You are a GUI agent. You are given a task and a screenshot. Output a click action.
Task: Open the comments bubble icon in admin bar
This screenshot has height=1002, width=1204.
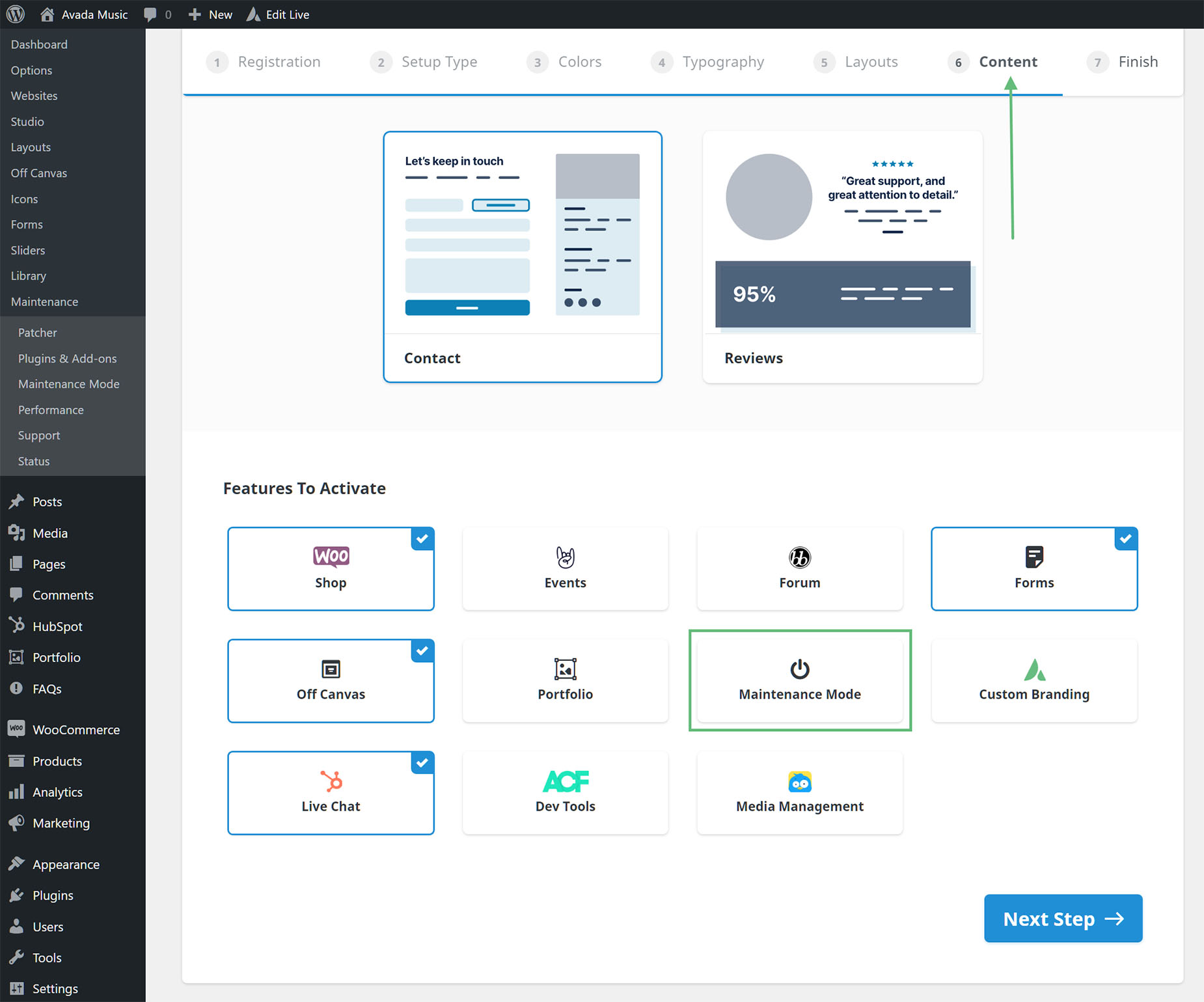(x=150, y=14)
